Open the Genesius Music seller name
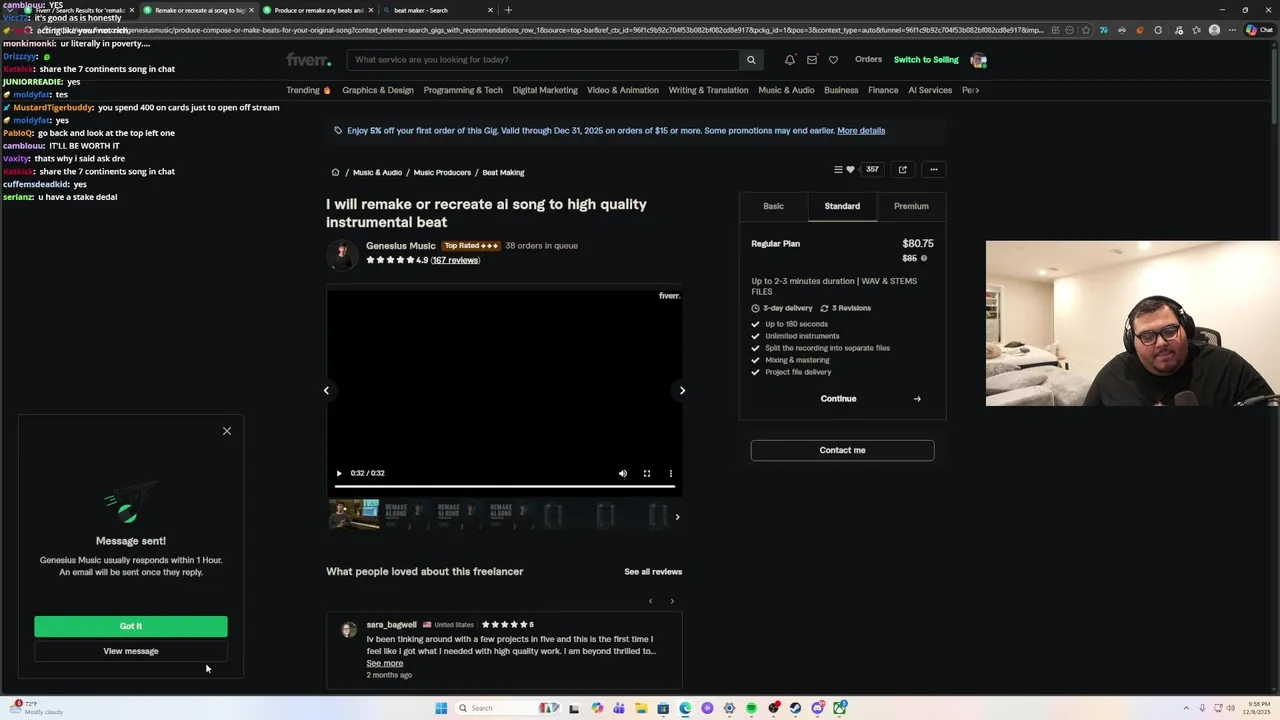1280x720 pixels. [400, 246]
